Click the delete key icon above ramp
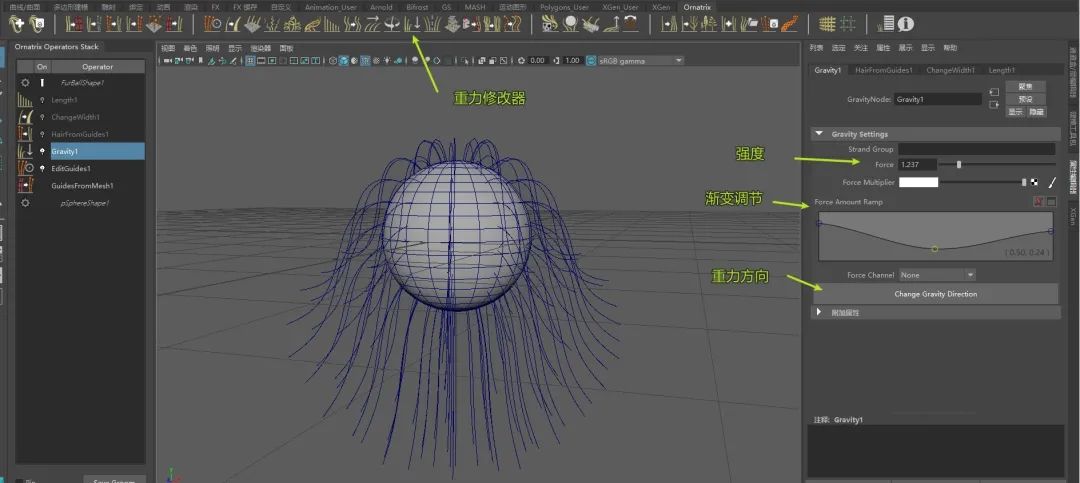 click(x=1037, y=202)
